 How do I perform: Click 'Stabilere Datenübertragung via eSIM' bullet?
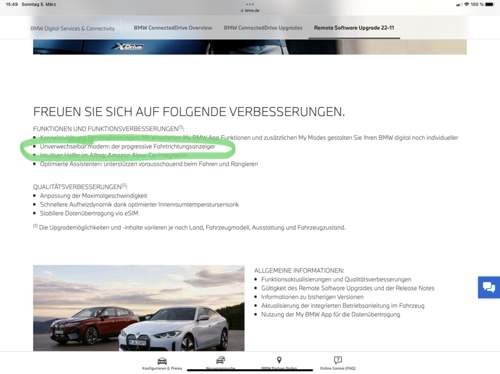click(89, 213)
